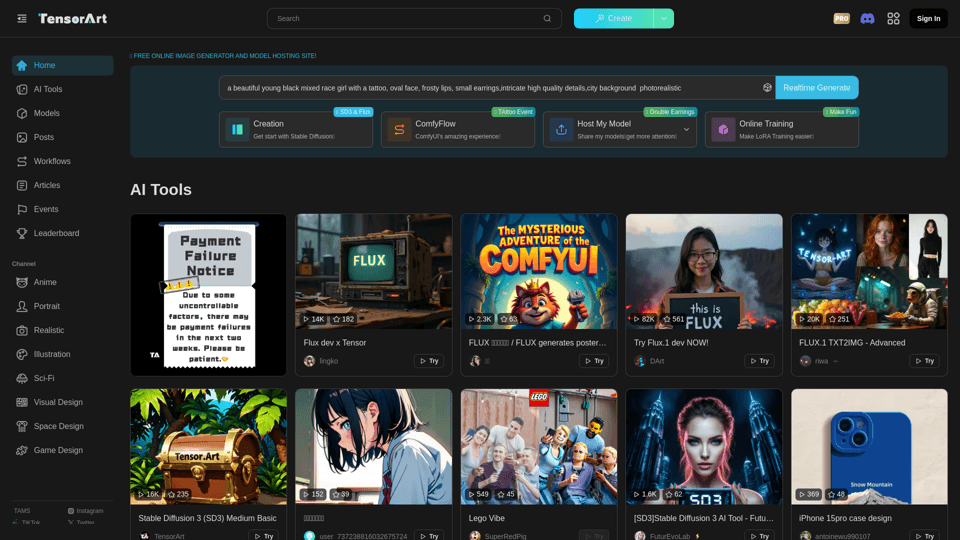This screenshot has width=960, height=540.
Task: Click the Models cube icon
Action: coord(22,113)
